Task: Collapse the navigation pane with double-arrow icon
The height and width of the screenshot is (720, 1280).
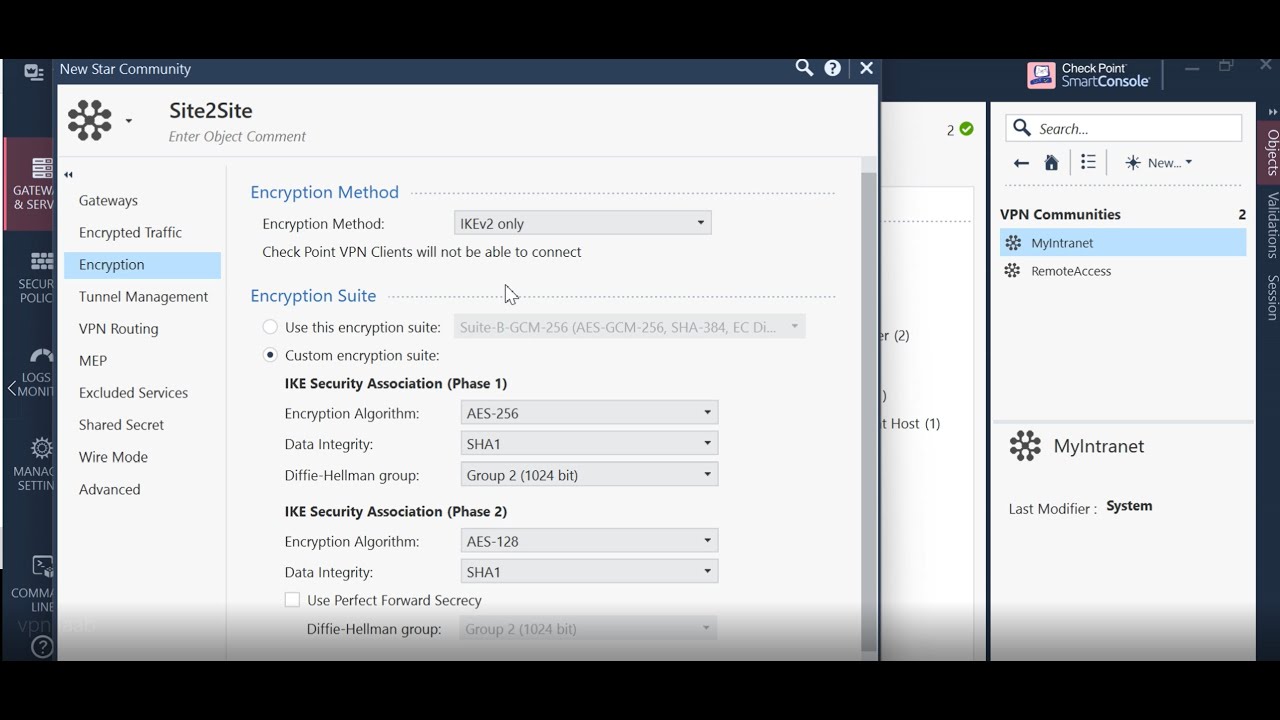Action: (x=69, y=175)
